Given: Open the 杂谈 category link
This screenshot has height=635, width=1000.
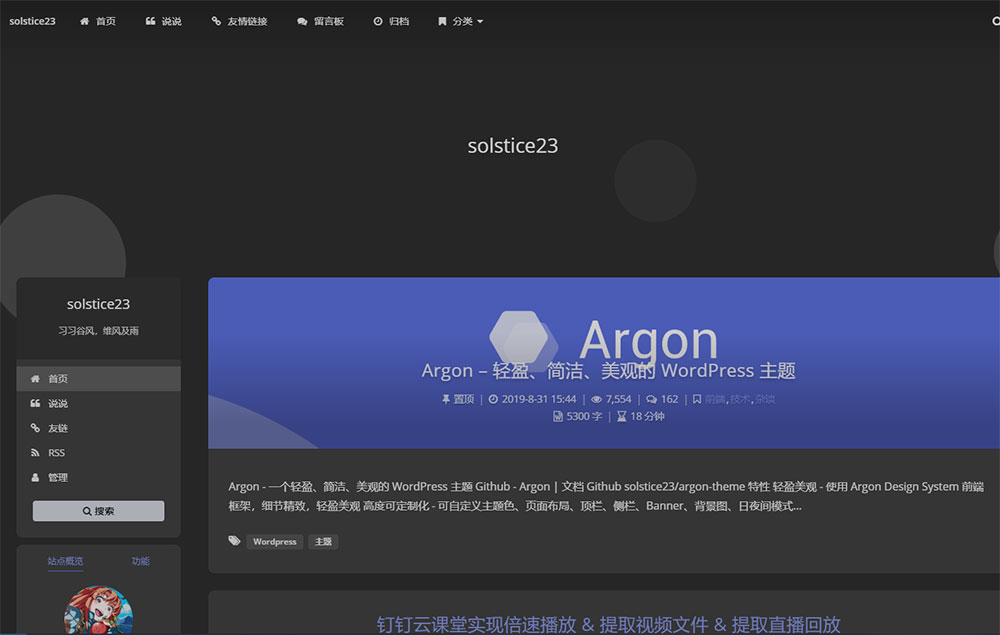Looking at the screenshot, I should coord(765,399).
